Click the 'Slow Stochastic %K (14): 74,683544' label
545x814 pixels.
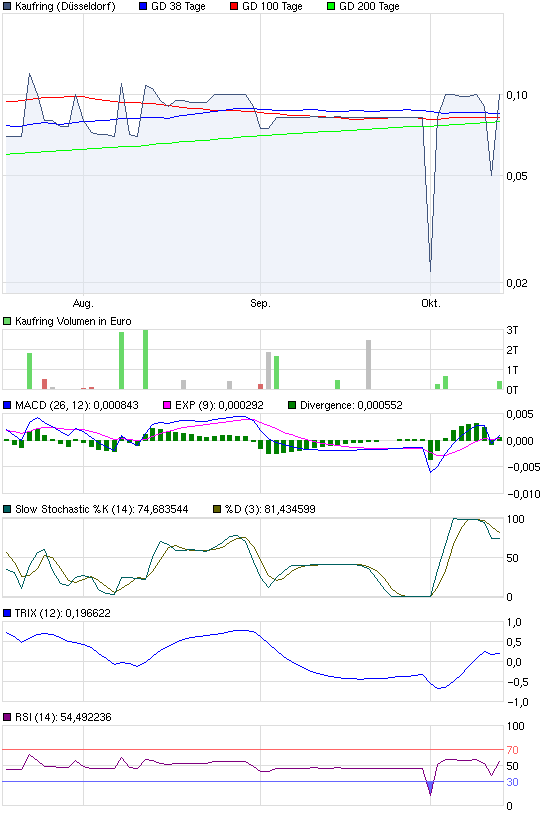click(102, 509)
